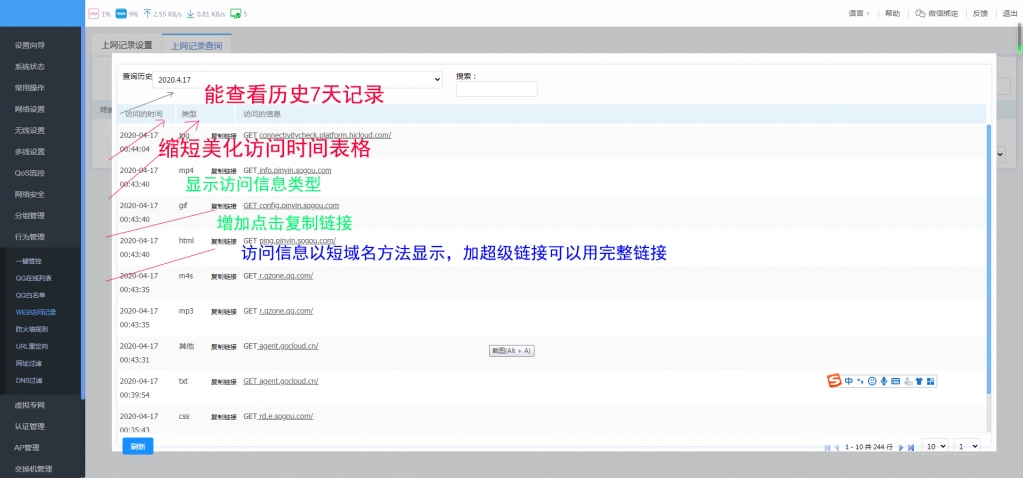Toggle Sogou Chinese/English mode indicator
Viewport: 1023px width, 478px height.
[848, 381]
